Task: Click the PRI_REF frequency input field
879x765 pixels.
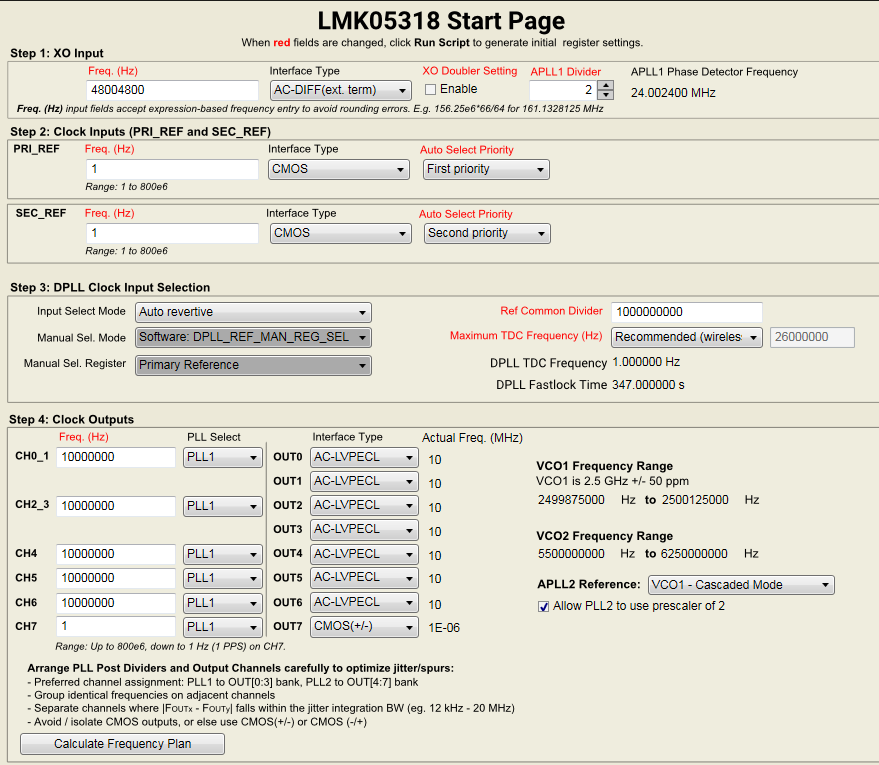Action: (x=172, y=169)
